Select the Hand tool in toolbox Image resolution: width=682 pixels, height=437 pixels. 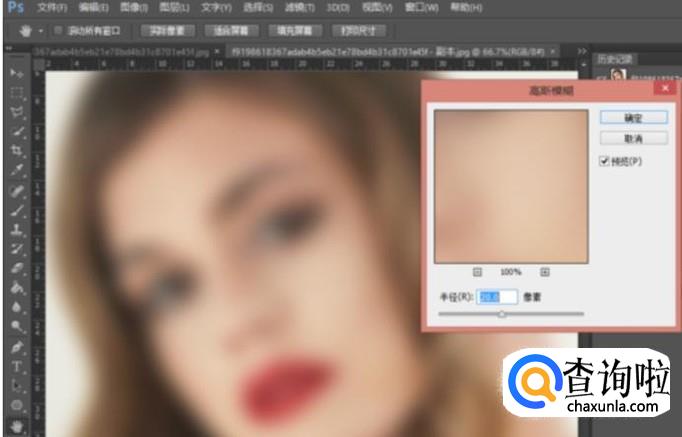[x=17, y=424]
